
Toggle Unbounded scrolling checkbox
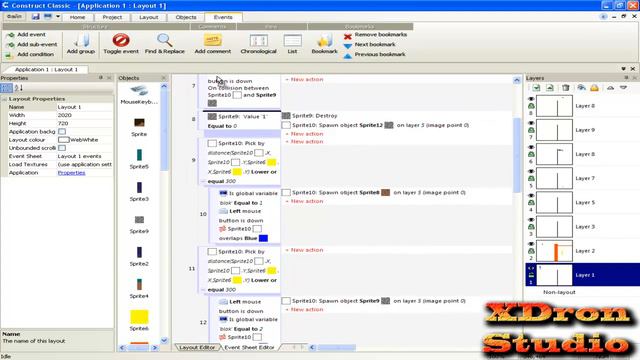pos(62,148)
